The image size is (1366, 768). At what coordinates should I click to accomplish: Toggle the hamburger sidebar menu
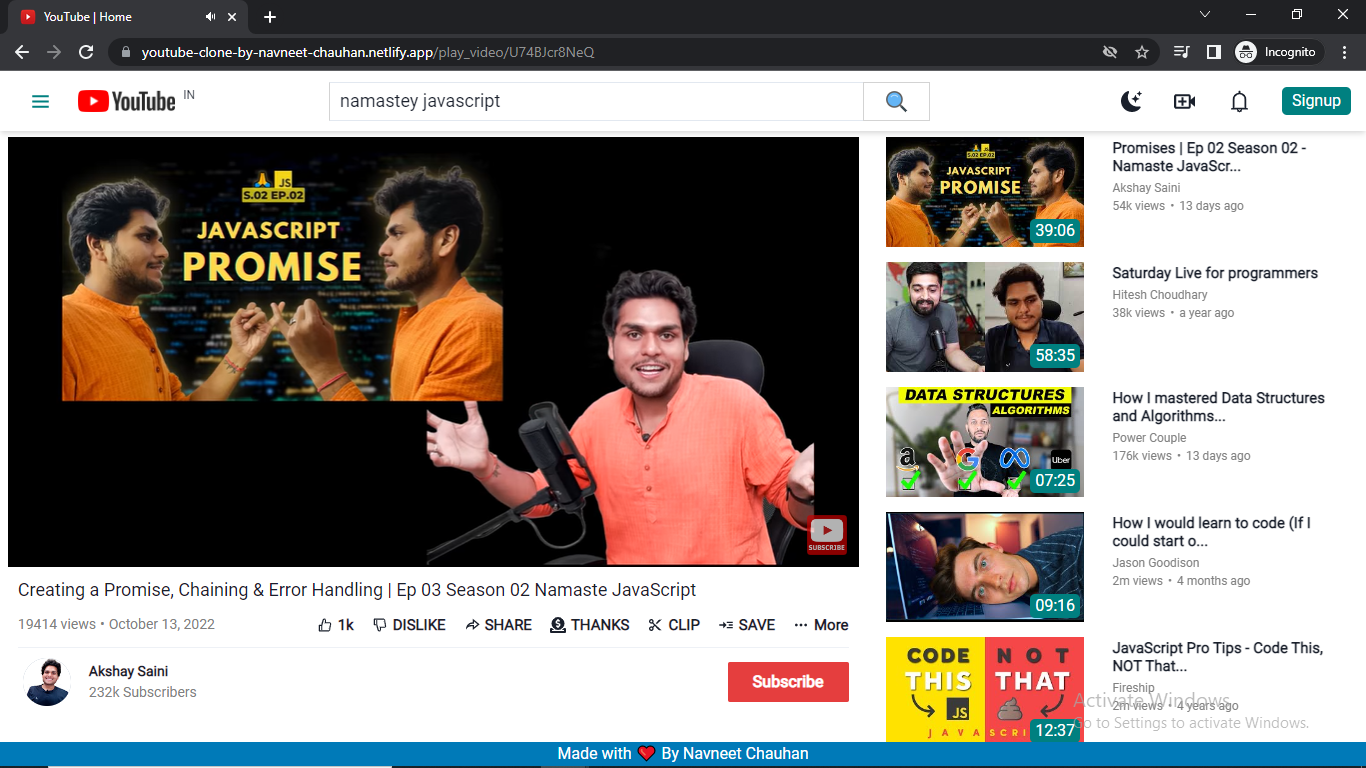(40, 101)
